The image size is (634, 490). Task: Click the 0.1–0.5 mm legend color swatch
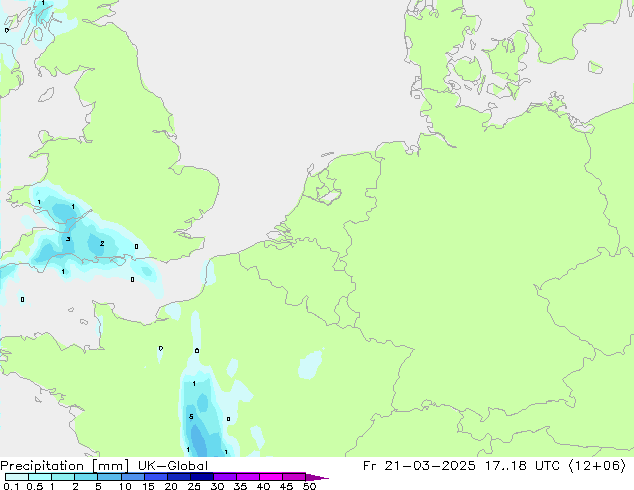pyautogui.click(x=17, y=477)
